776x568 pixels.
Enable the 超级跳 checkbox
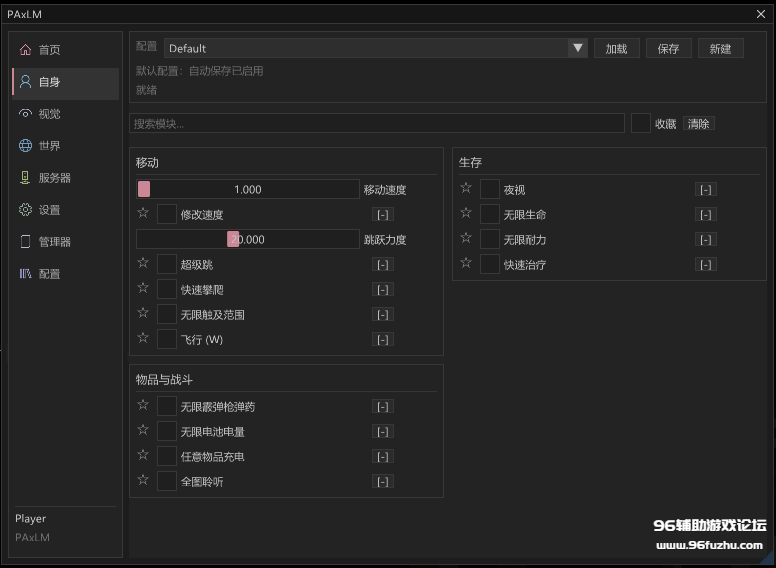167,264
